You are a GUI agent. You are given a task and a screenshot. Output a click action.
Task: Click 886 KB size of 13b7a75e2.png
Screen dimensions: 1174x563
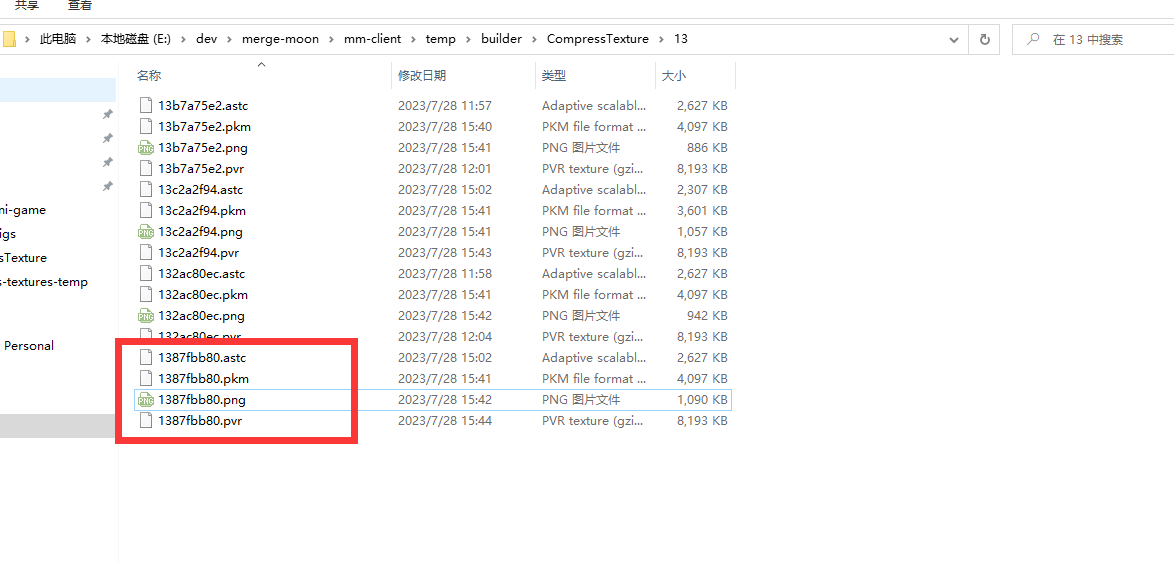click(x=708, y=147)
